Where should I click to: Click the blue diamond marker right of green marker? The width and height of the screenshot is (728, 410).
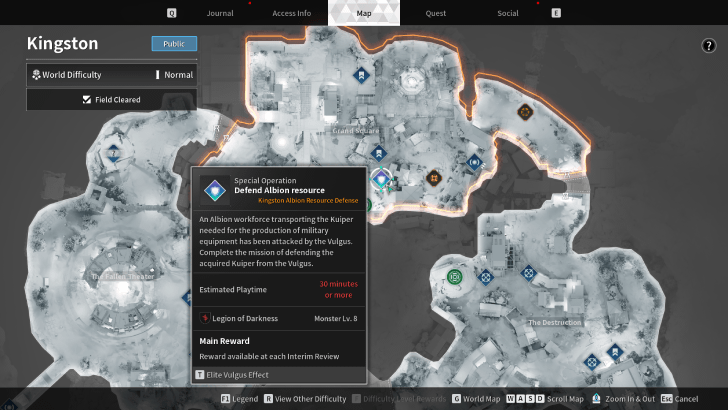click(486, 277)
